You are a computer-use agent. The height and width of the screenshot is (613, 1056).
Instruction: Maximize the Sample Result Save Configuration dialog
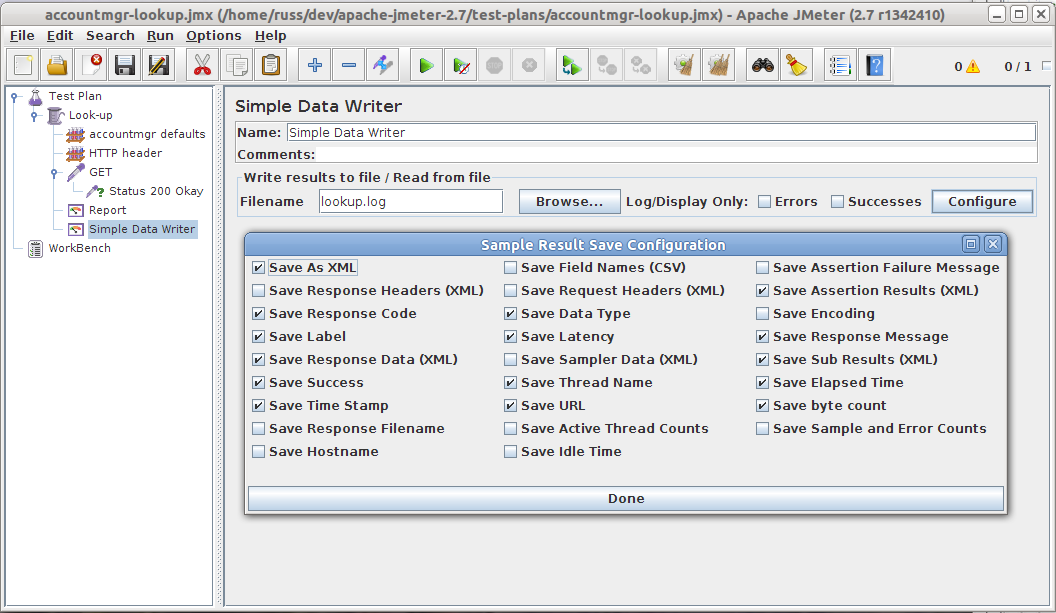[x=970, y=244]
